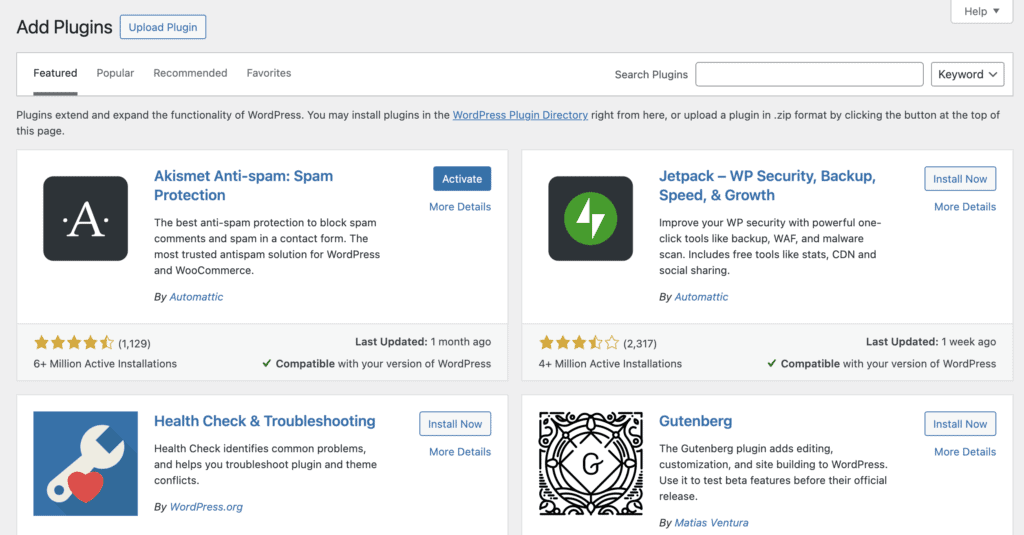
Task: Open More Details for Jetpack
Action: [x=965, y=206]
